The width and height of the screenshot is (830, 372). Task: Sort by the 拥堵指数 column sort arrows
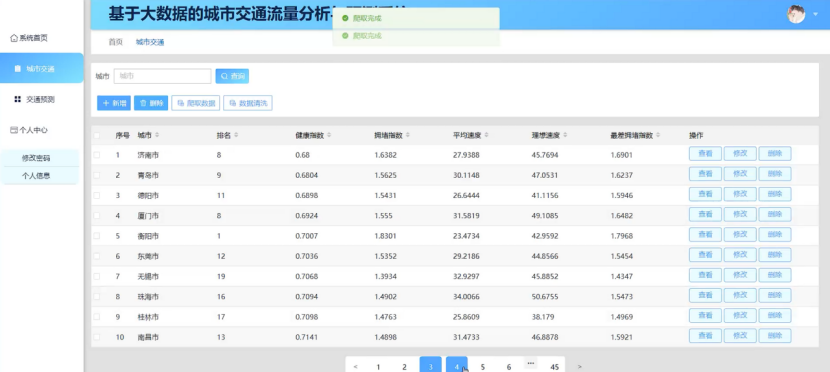tap(408, 135)
